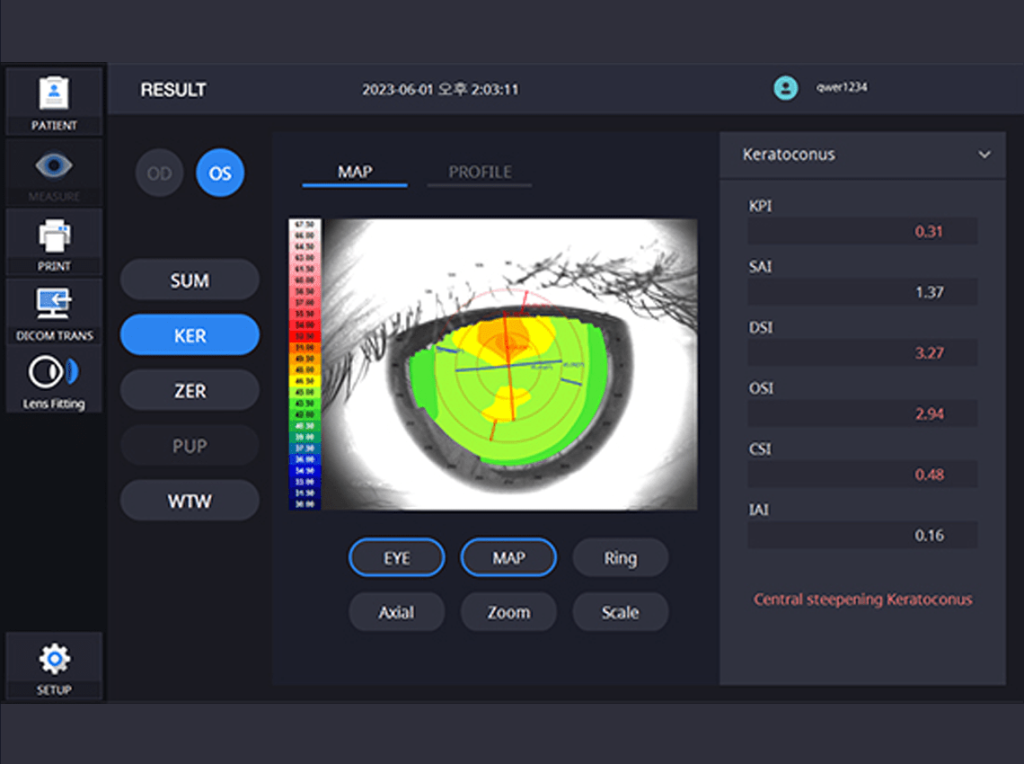Switch to the PROFILE tab
This screenshot has height=764, width=1024.
pos(479,172)
